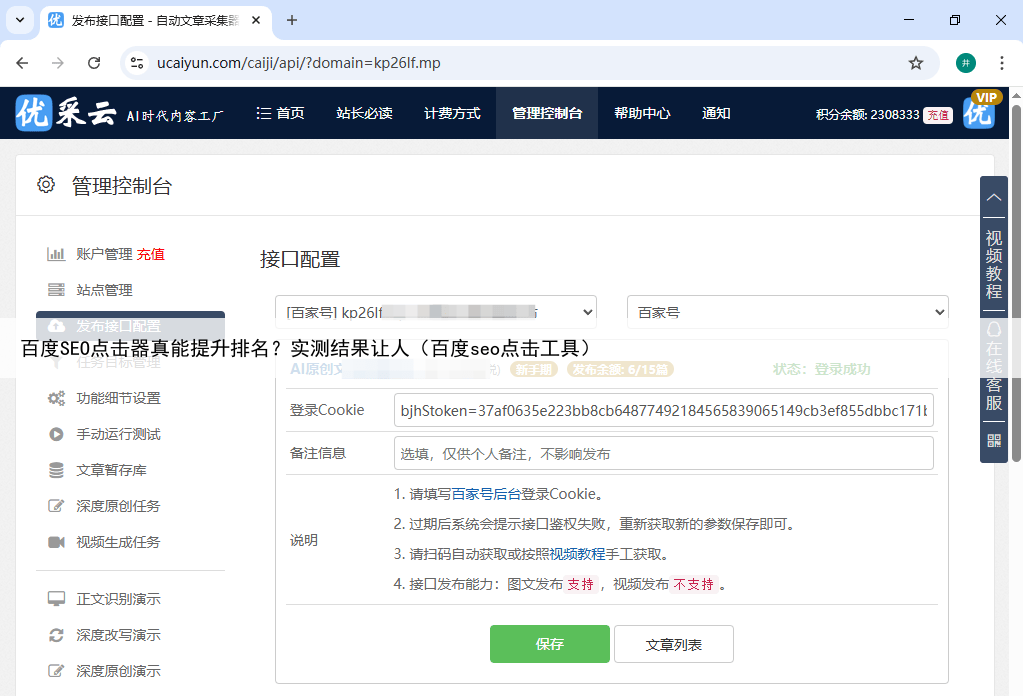Open 管理控制台 in the top navigation

tap(546, 113)
